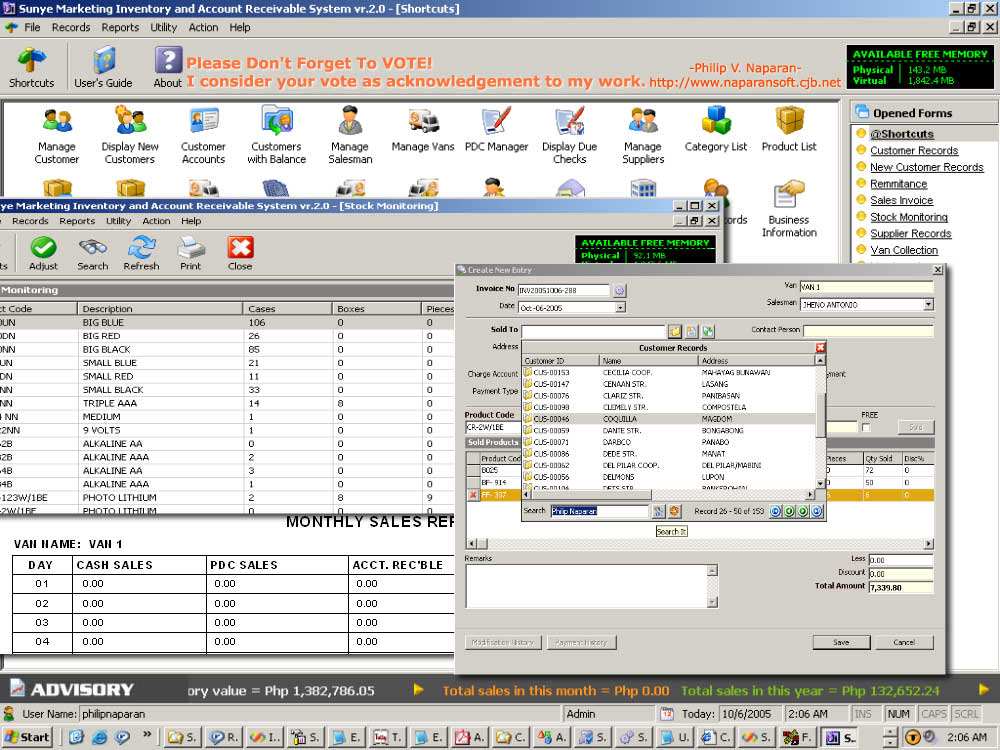Click the Customer Records search field
Screen dimensions: 1000x750
(x=599, y=511)
